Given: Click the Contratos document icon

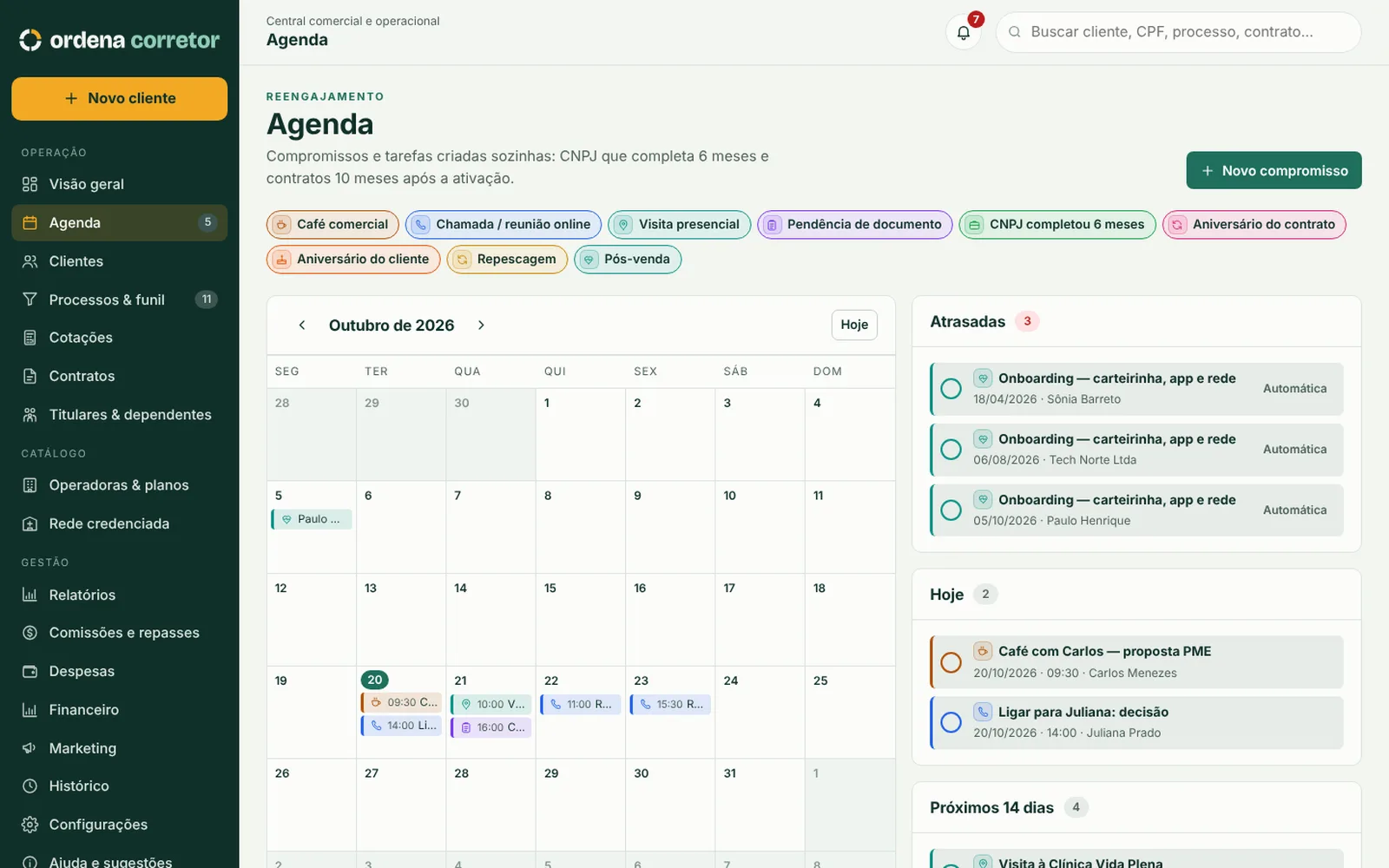Looking at the screenshot, I should [x=30, y=376].
